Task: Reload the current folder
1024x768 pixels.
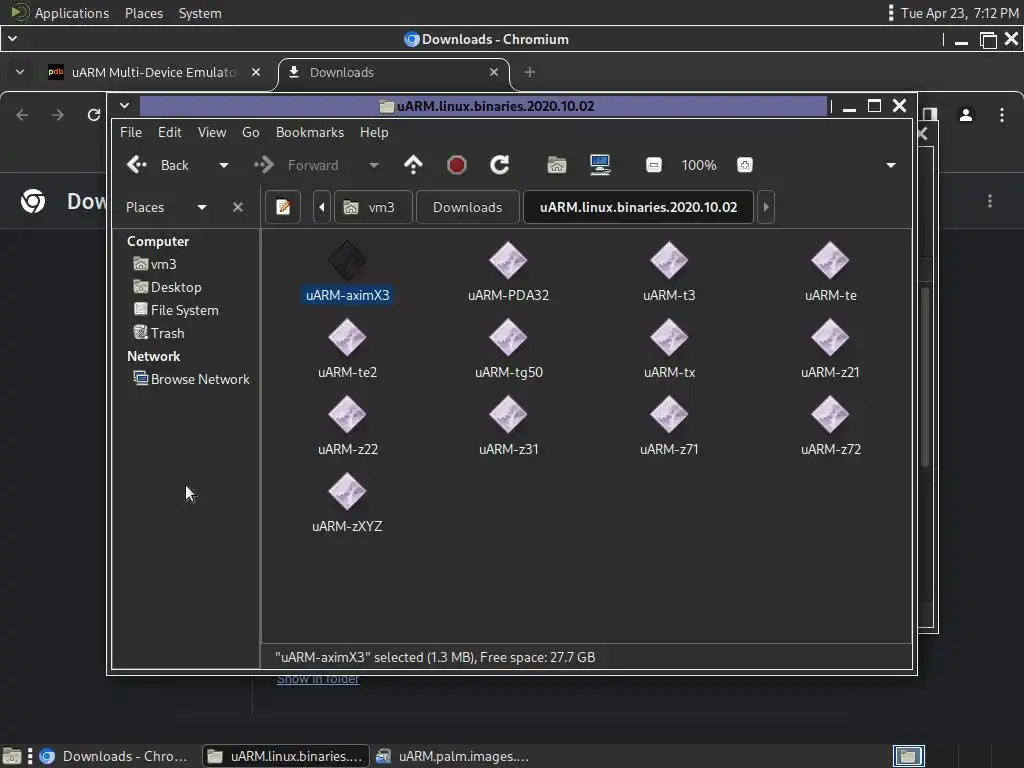Action: pyautogui.click(x=500, y=165)
